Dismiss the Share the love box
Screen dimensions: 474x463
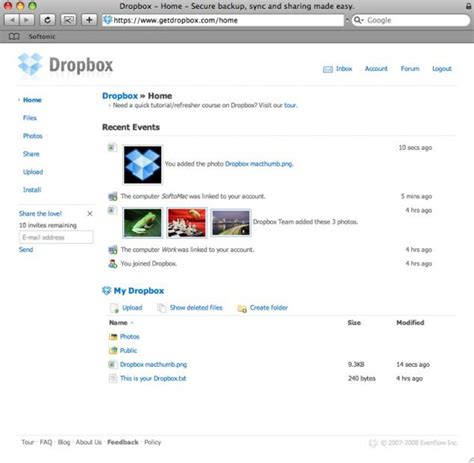tap(90, 214)
